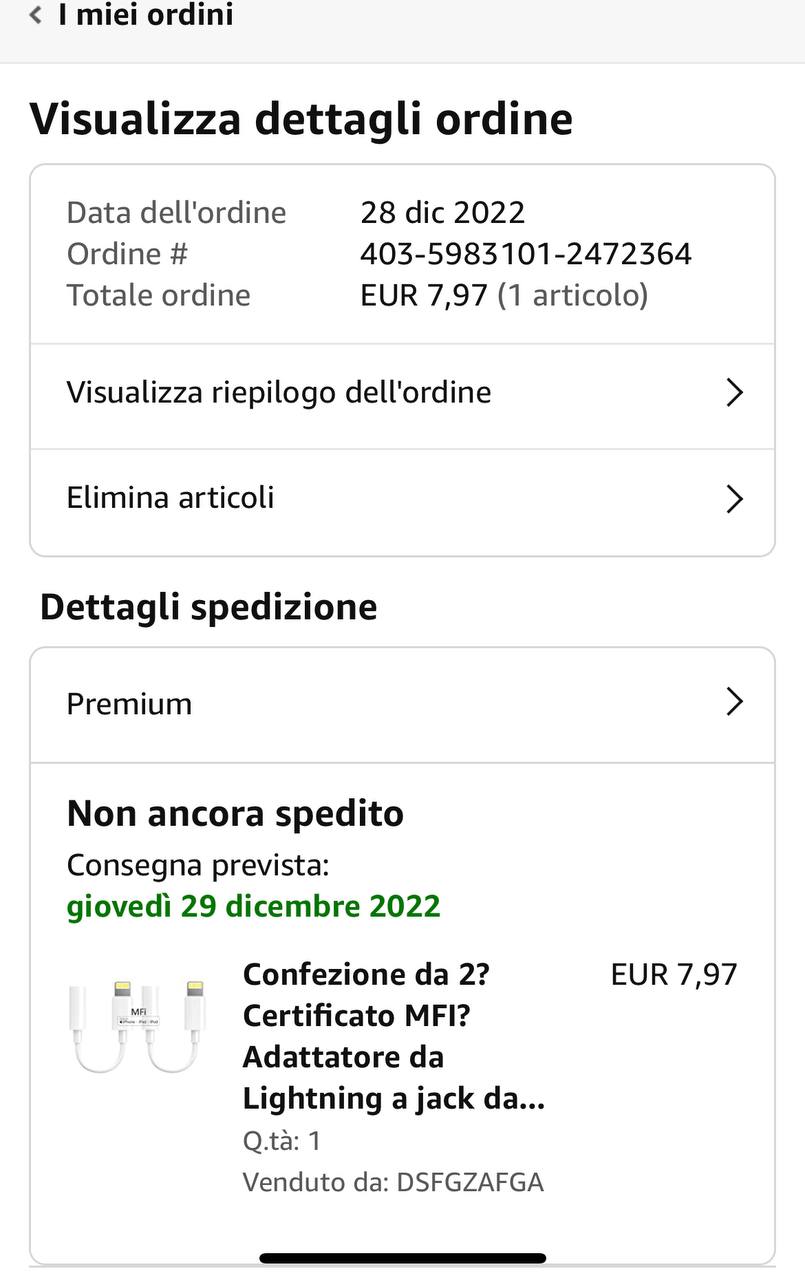Tap chevron next to Visualizza riepilogo dell'ordine
The width and height of the screenshot is (805, 1280).
(x=735, y=393)
